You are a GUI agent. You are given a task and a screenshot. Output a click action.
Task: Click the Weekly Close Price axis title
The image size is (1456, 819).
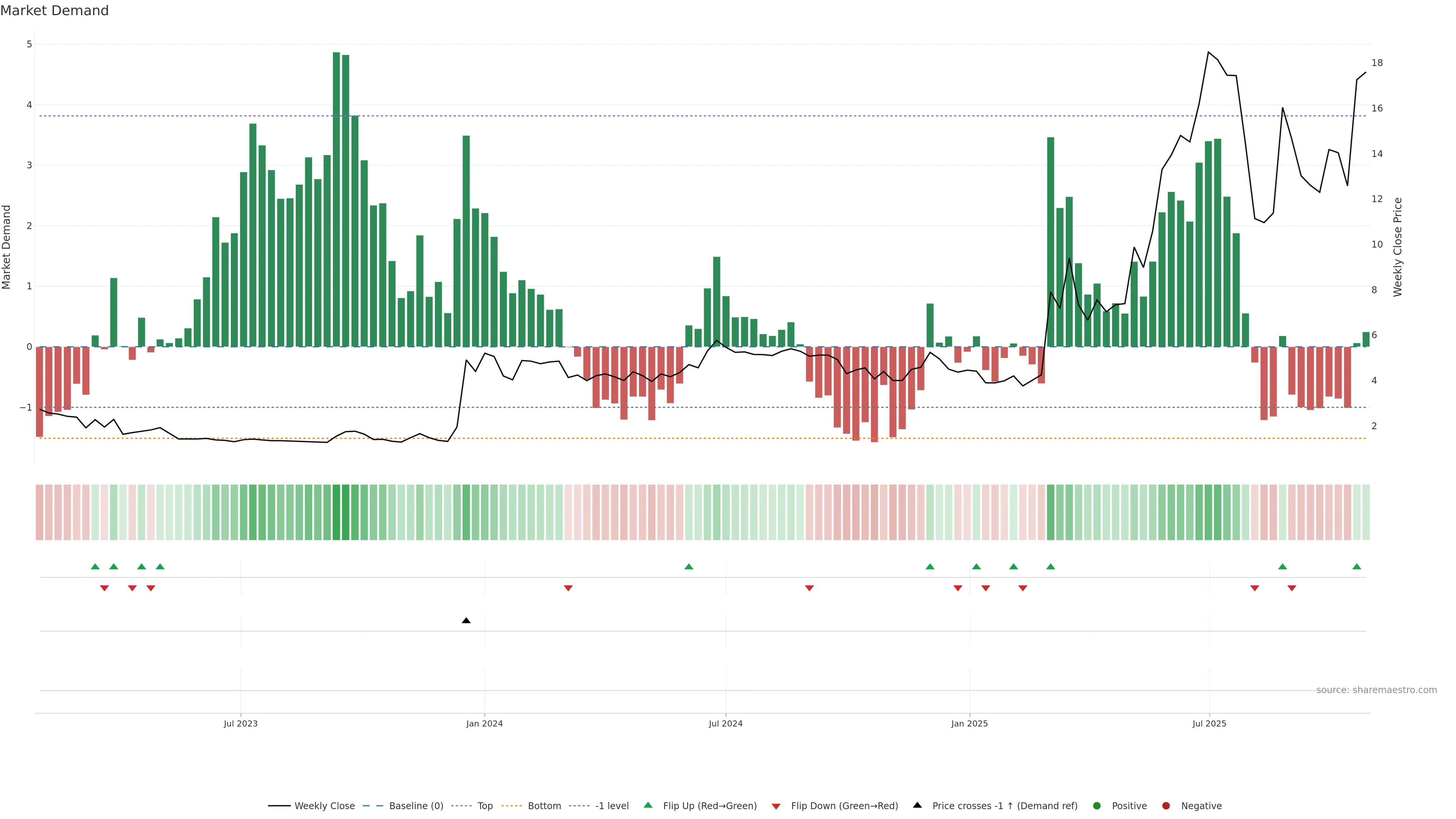[1398, 247]
